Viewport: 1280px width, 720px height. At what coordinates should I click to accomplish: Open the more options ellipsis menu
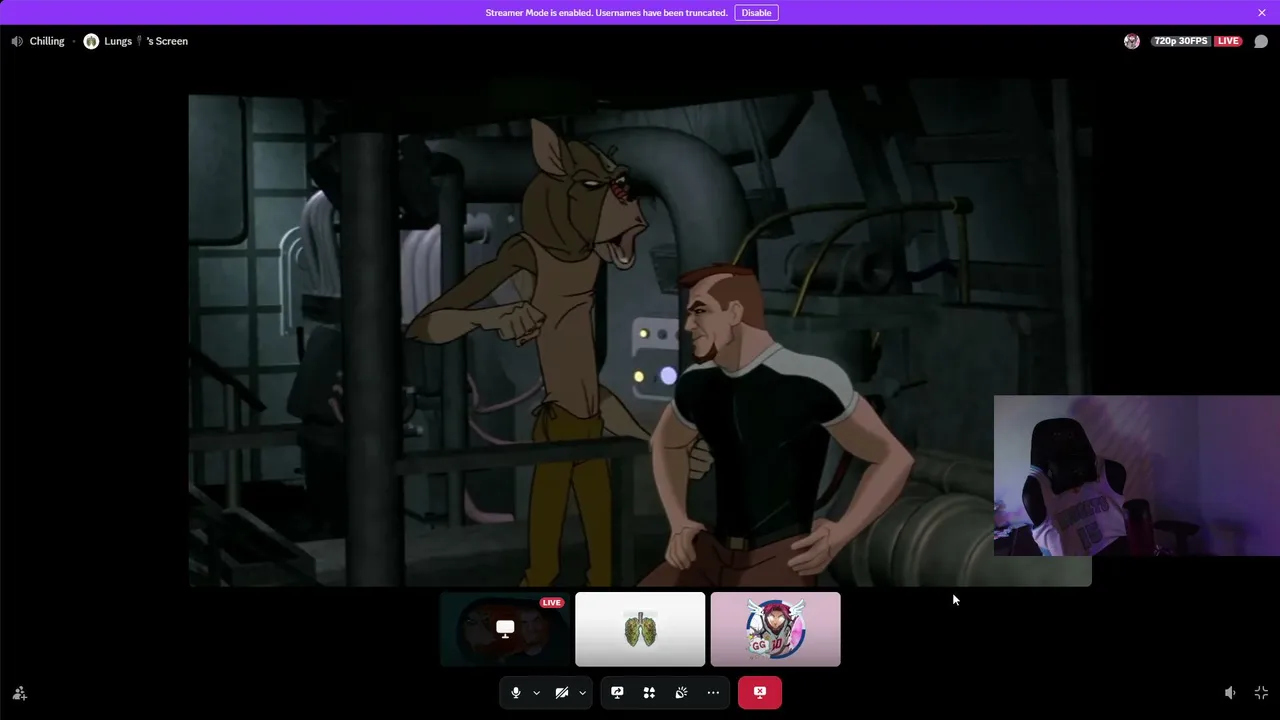[713, 692]
